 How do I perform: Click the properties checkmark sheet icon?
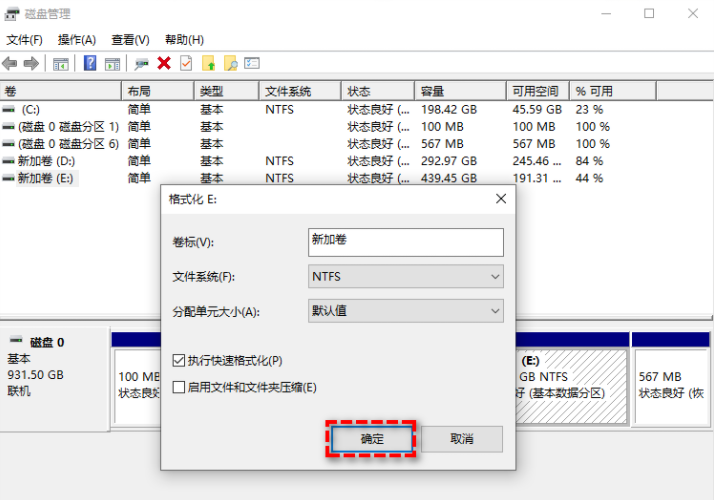[186, 64]
